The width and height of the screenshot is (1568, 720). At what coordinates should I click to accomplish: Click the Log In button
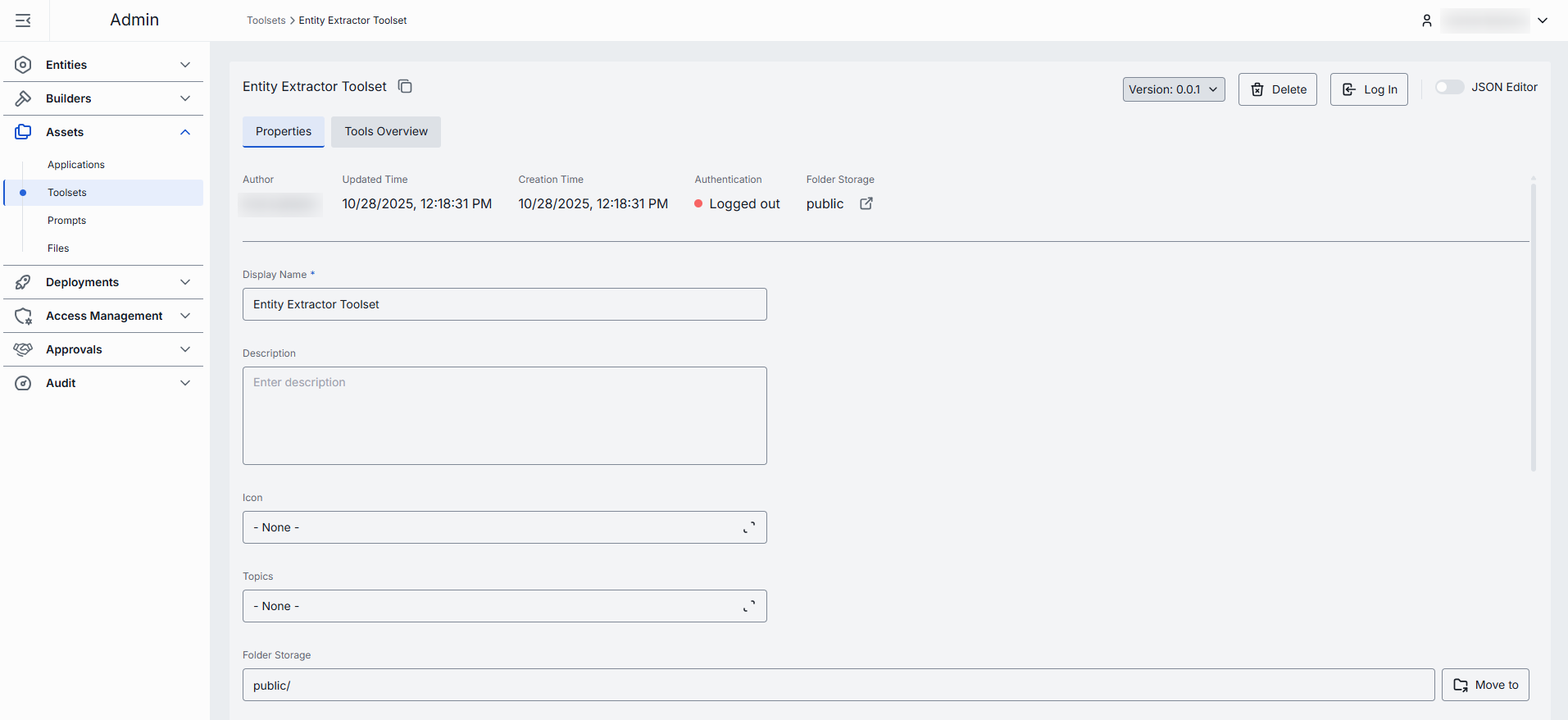1368,89
